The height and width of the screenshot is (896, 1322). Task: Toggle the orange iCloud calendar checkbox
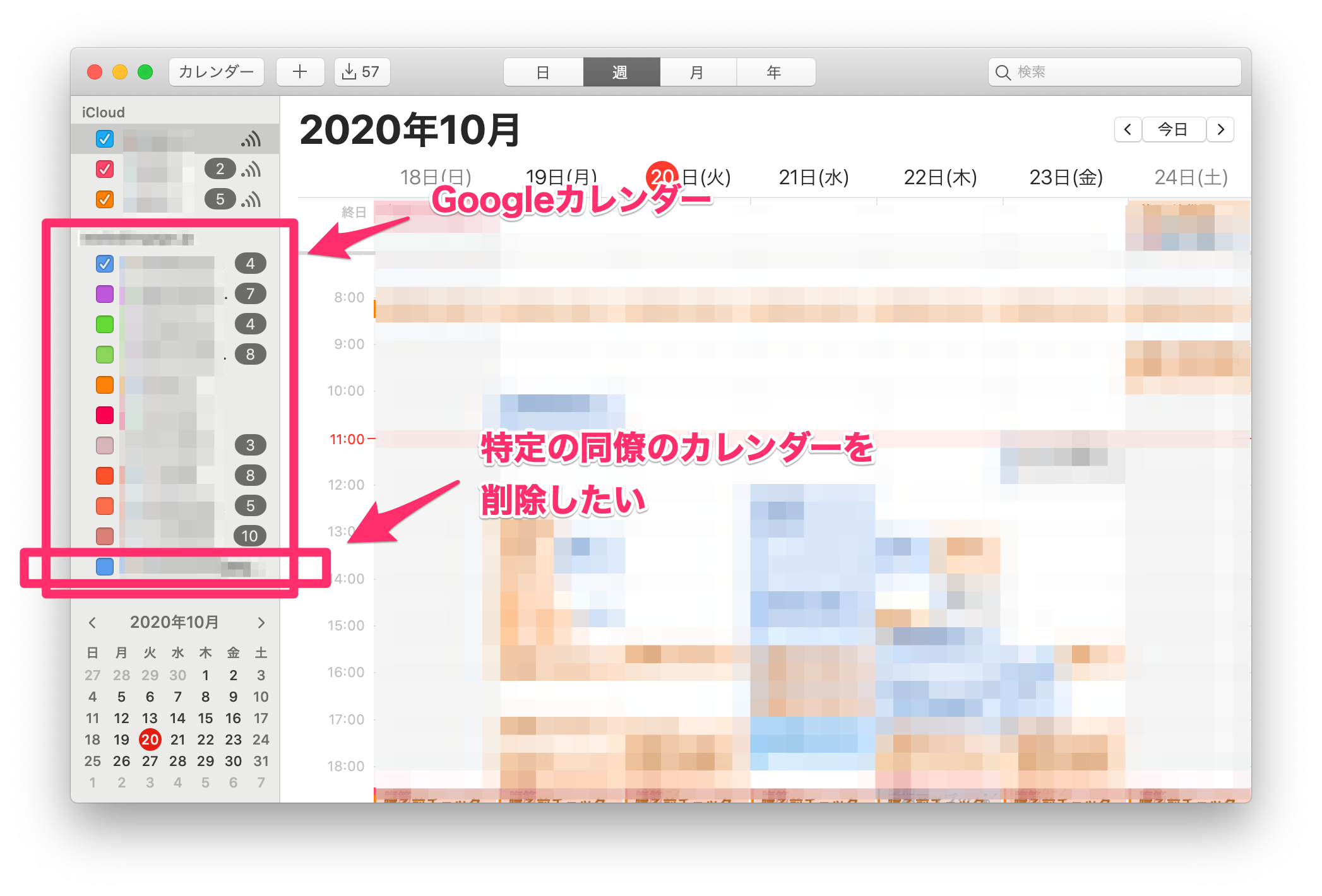click(105, 199)
